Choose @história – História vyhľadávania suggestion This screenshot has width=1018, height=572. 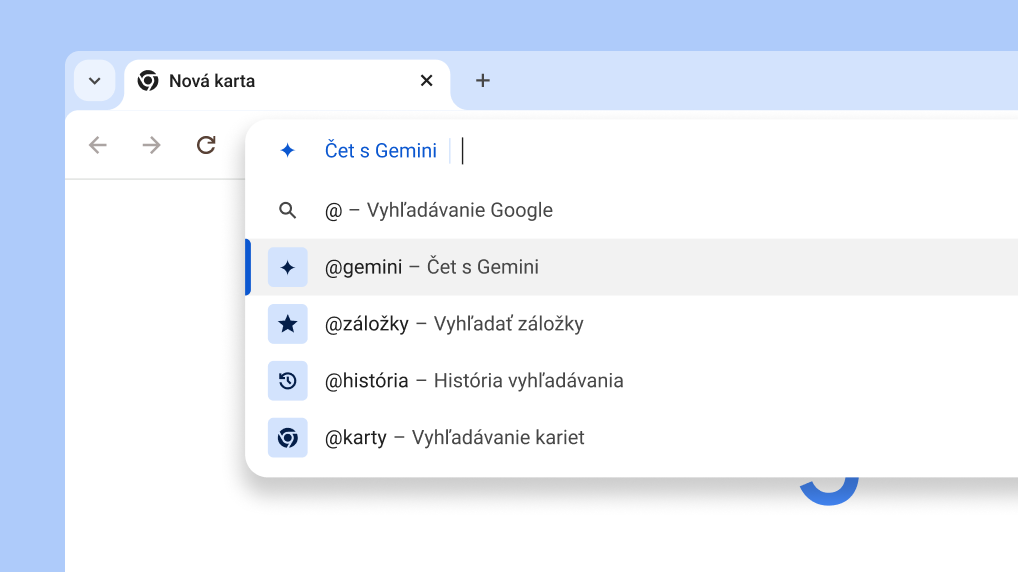[632, 380]
